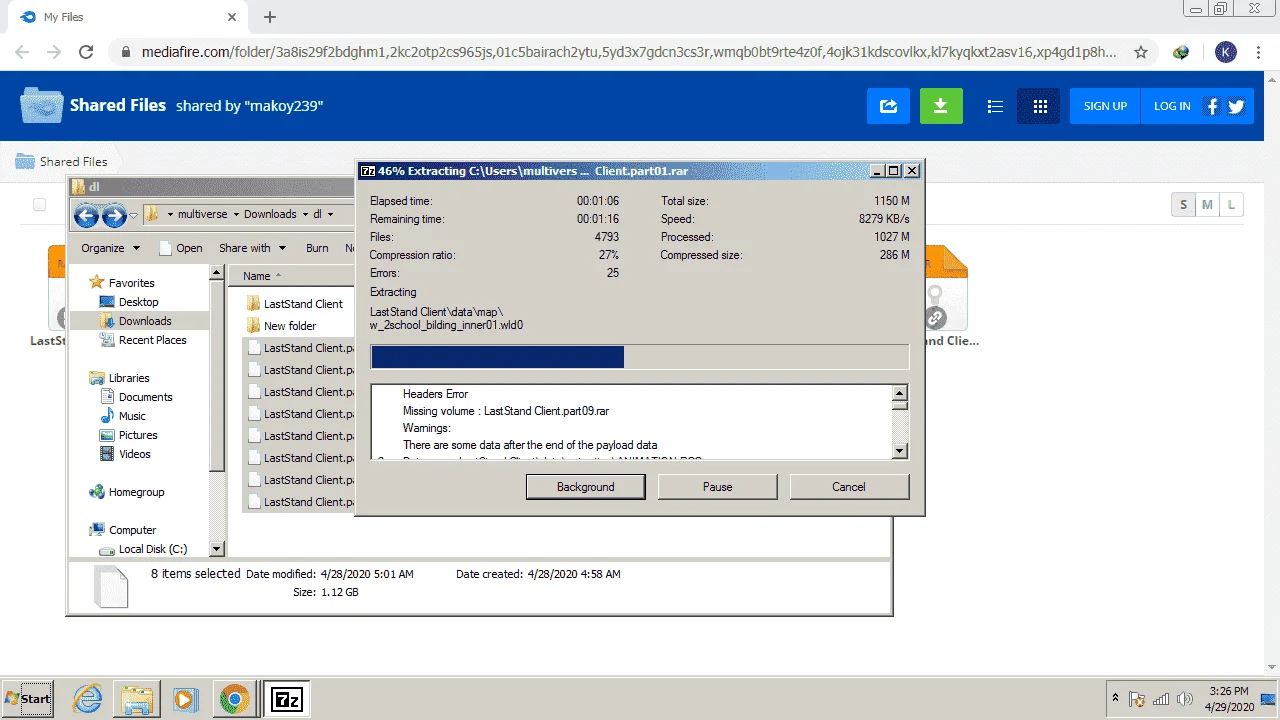Click the SIGN UP button
Viewport: 1280px width, 720px height.
(x=1105, y=106)
